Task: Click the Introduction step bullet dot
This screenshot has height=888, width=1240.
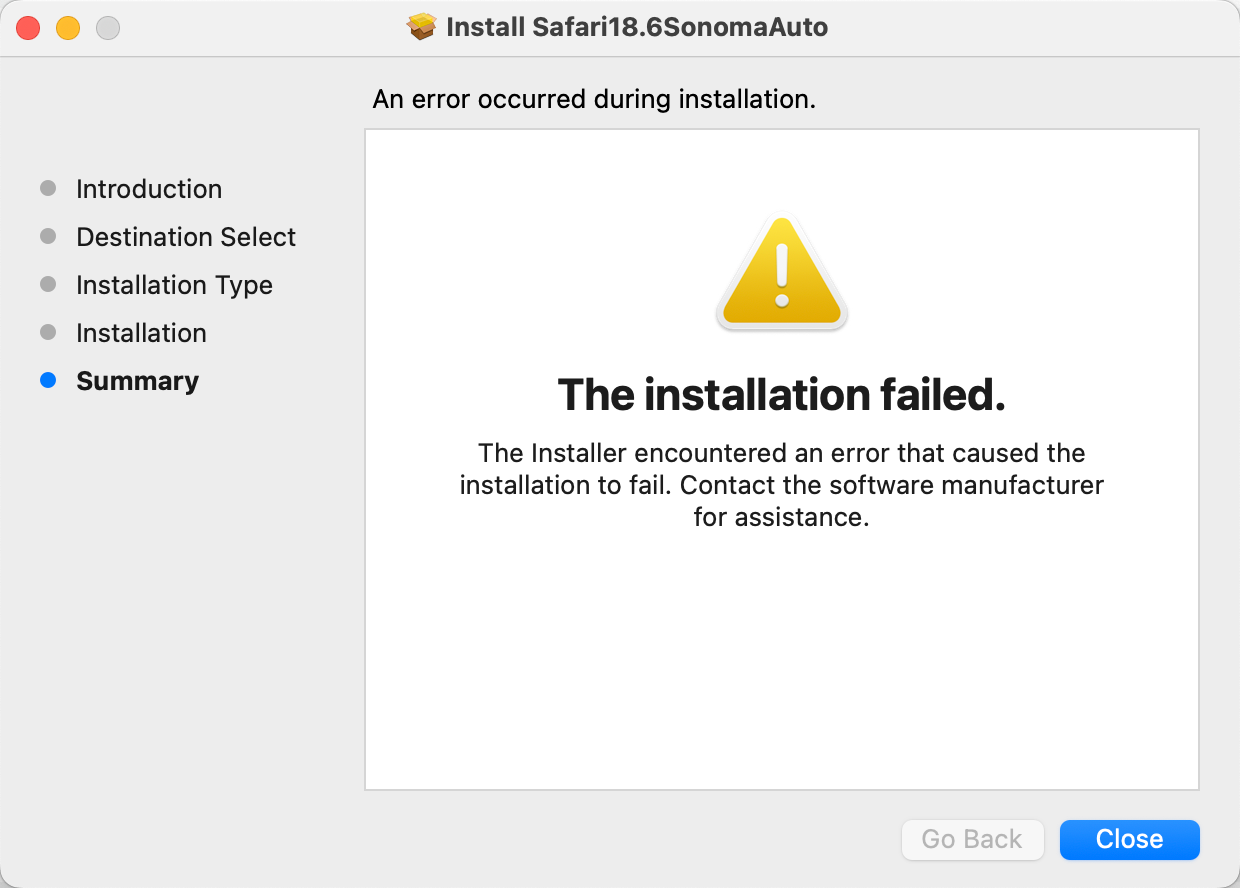Action: click(x=48, y=189)
